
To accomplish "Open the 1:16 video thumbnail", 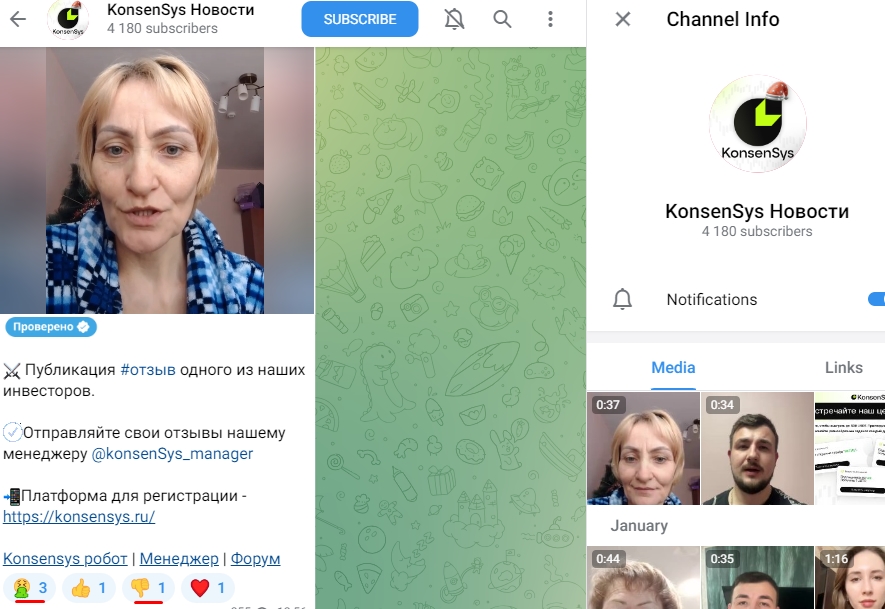I will pos(849,577).
